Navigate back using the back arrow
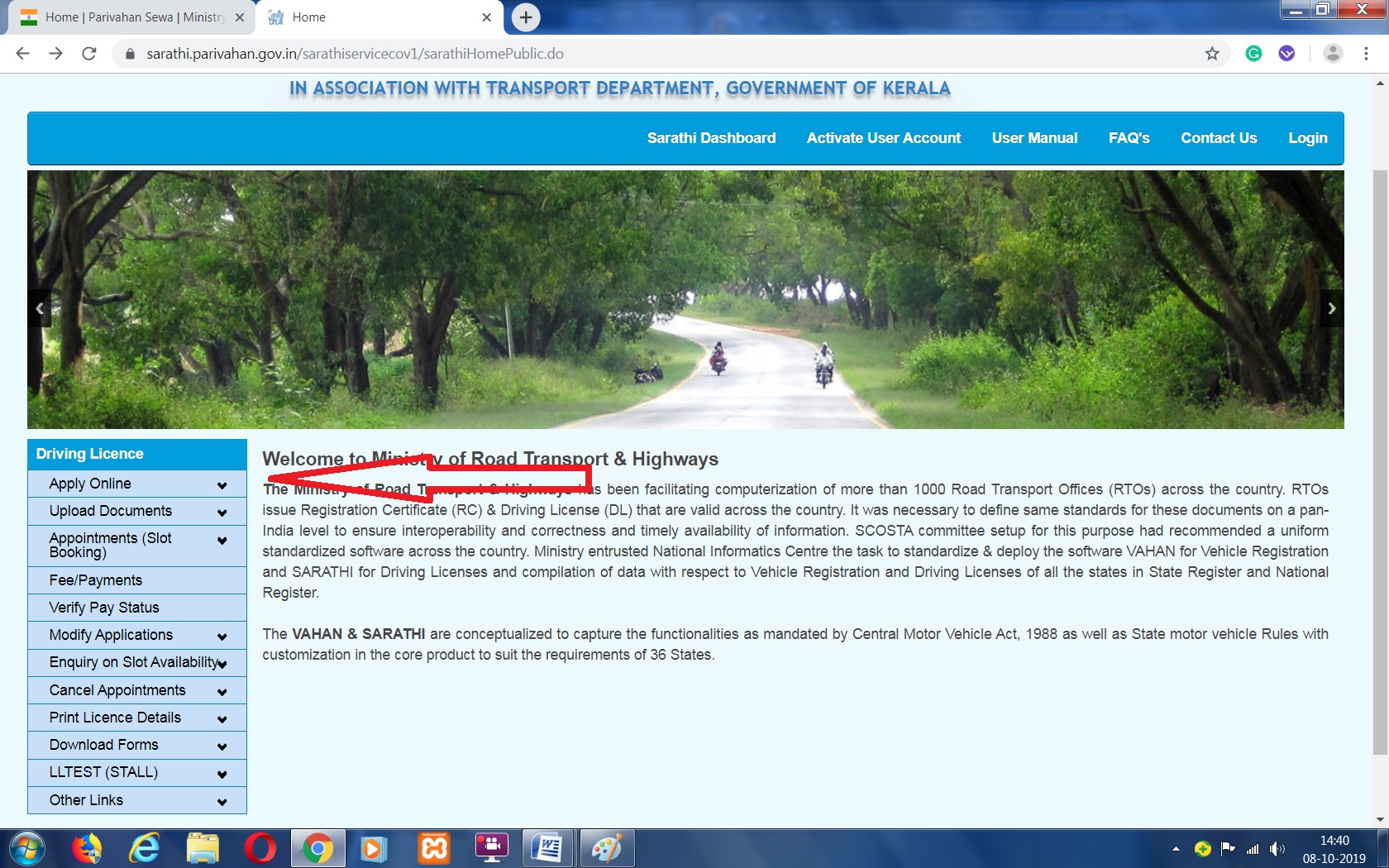 click(21, 52)
